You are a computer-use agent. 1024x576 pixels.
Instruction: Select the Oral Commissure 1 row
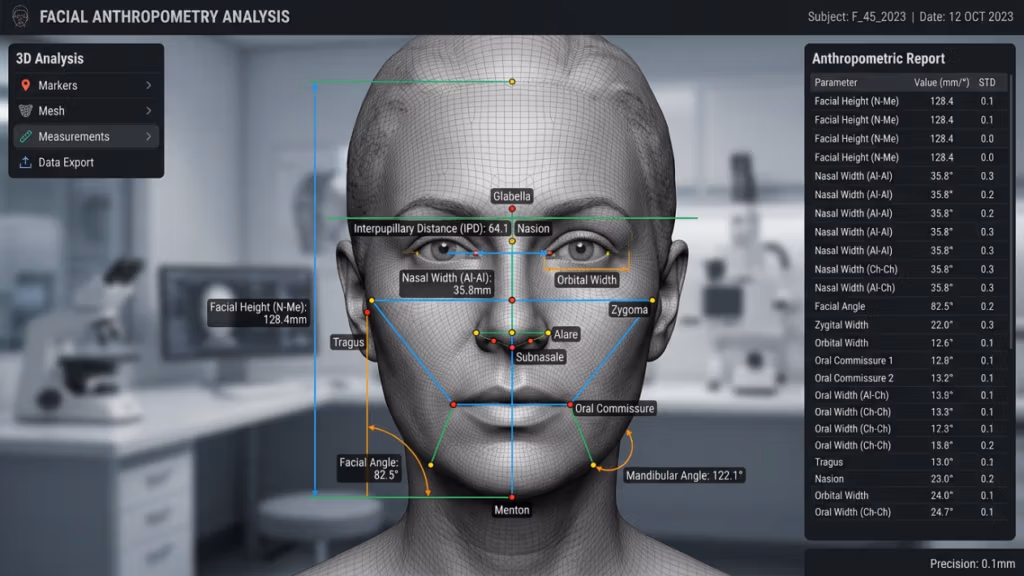click(908, 360)
